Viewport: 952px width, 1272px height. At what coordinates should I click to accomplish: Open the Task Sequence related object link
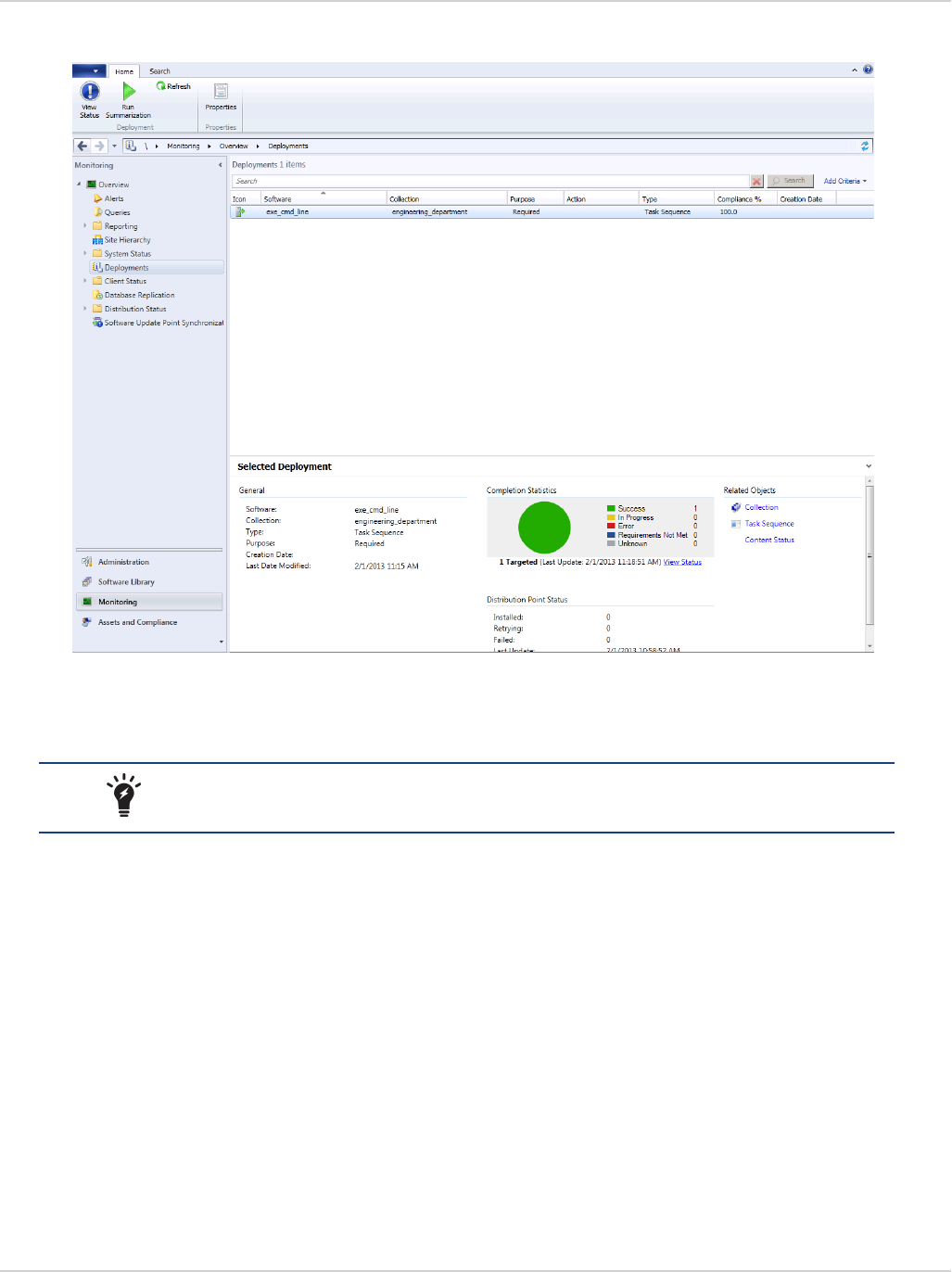[769, 524]
